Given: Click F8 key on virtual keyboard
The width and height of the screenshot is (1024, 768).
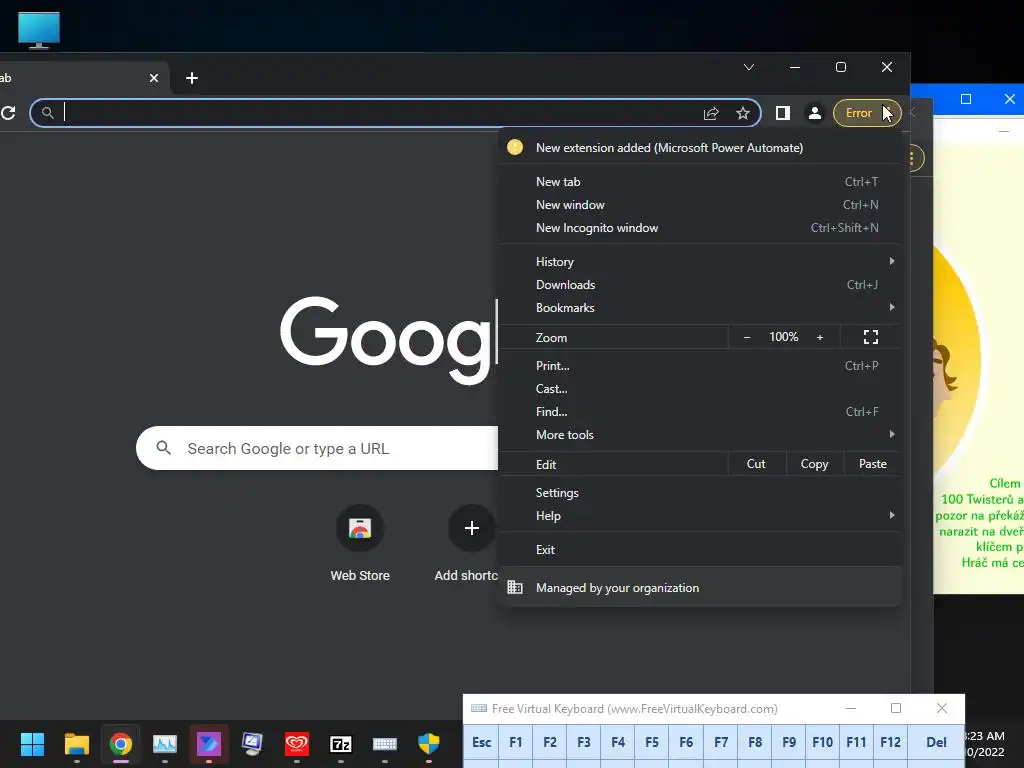Looking at the screenshot, I should pos(755,743).
